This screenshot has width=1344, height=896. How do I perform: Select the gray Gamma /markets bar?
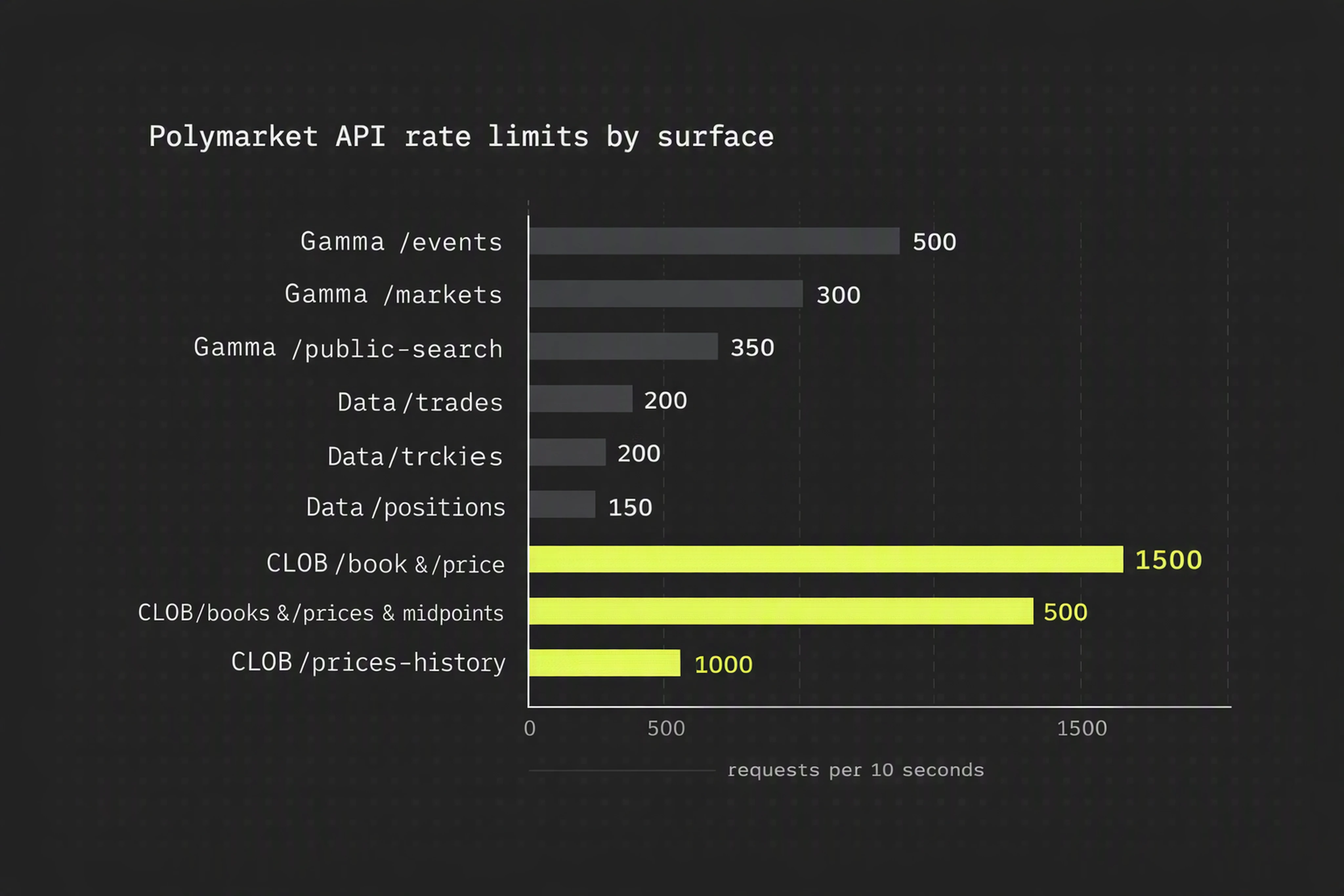[666, 294]
